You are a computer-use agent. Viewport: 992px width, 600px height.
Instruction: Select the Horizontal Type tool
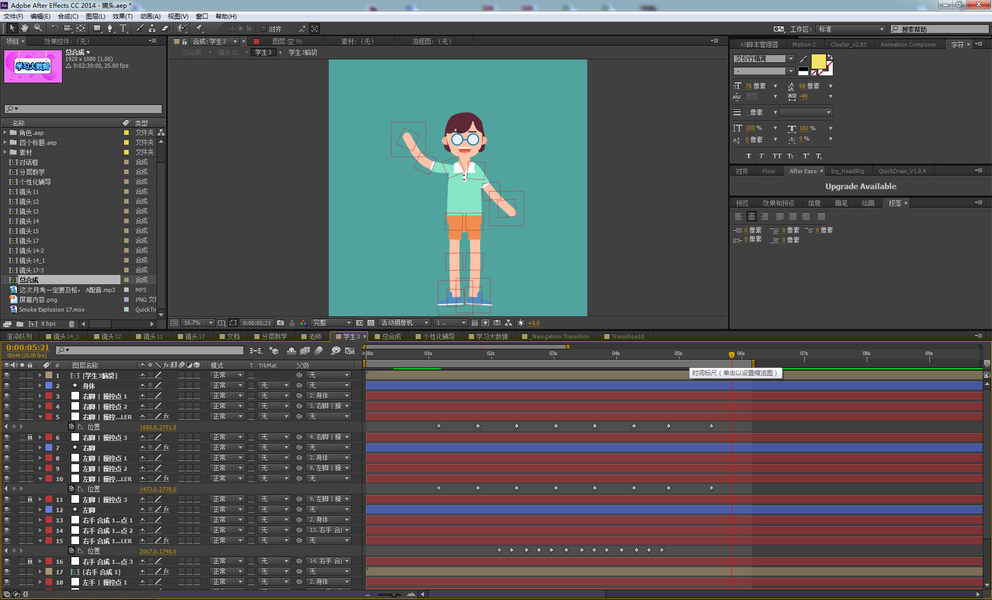point(124,29)
